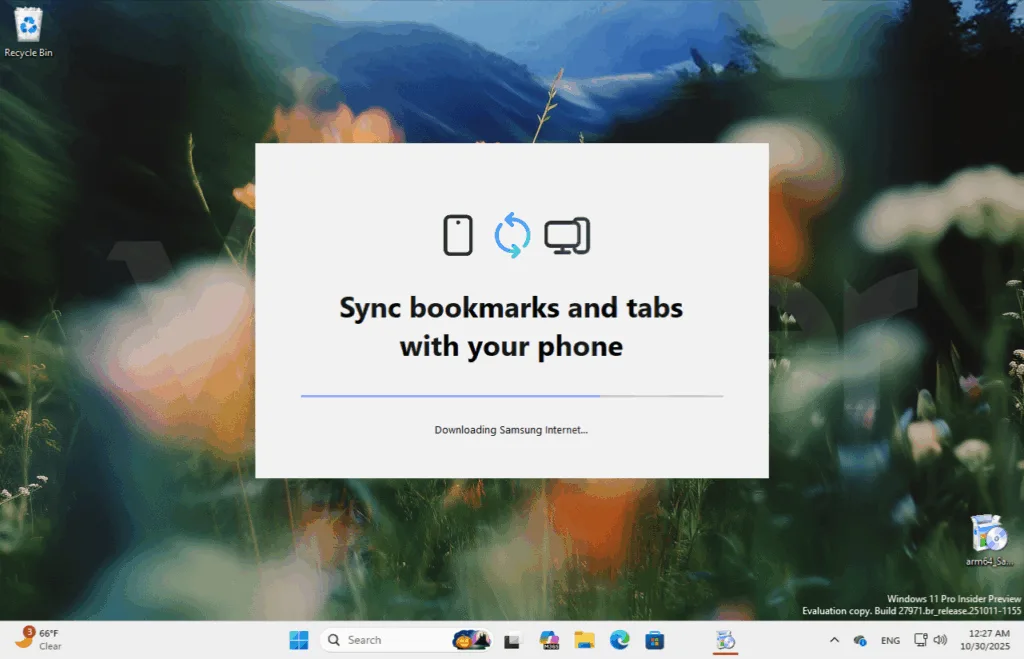Open Task View from the taskbar
The image size is (1024, 659).
[512, 640]
